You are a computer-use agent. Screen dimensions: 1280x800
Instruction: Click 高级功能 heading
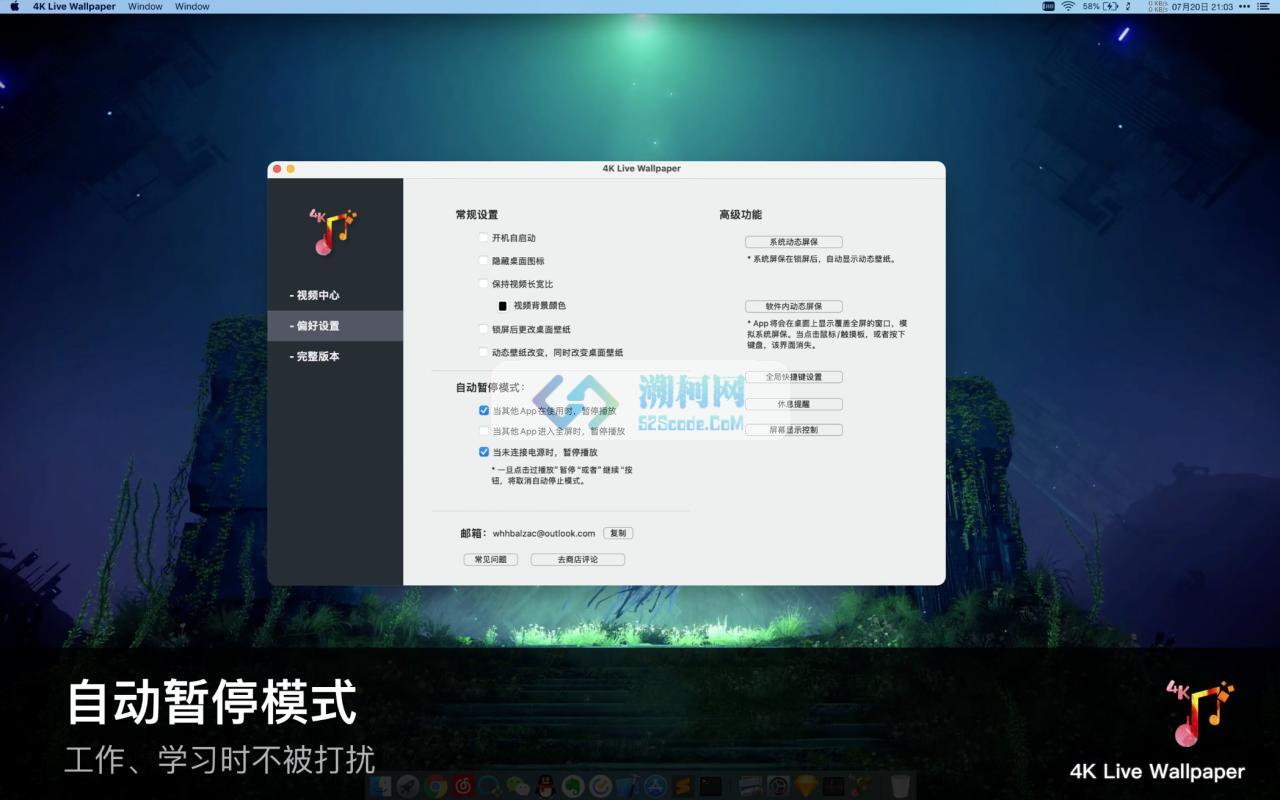740,215
